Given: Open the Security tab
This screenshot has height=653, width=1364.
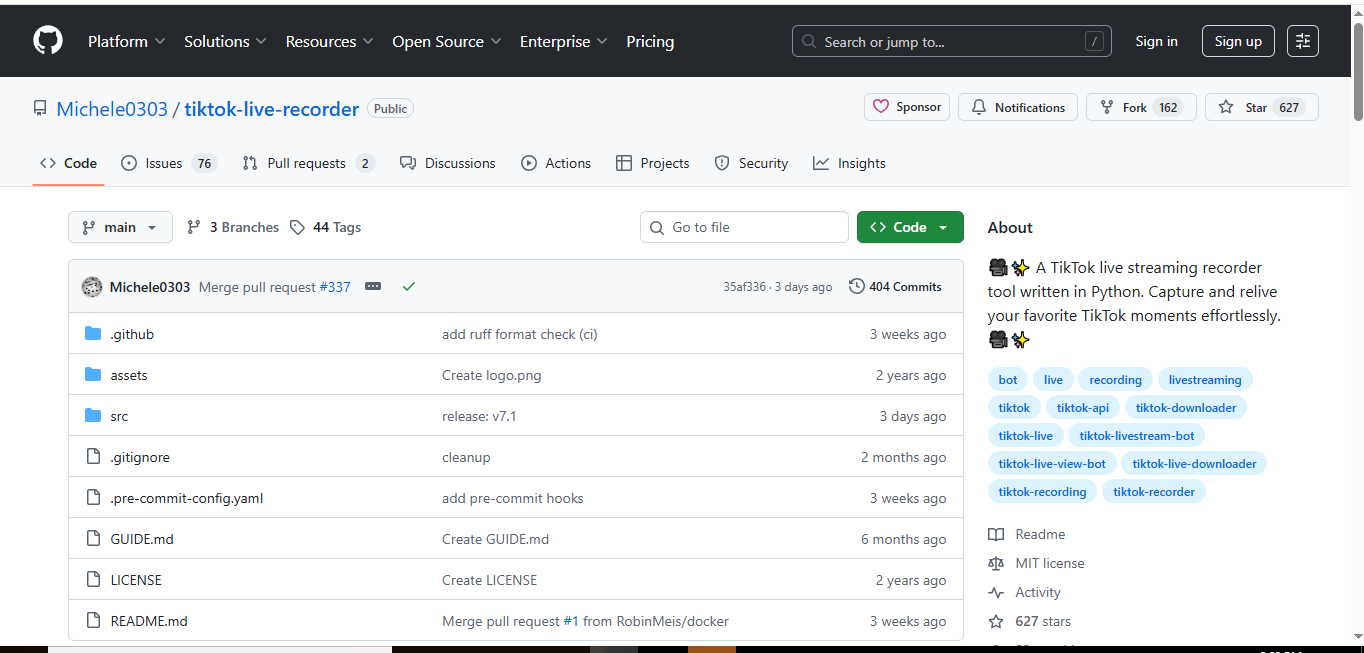Looking at the screenshot, I should point(751,163).
